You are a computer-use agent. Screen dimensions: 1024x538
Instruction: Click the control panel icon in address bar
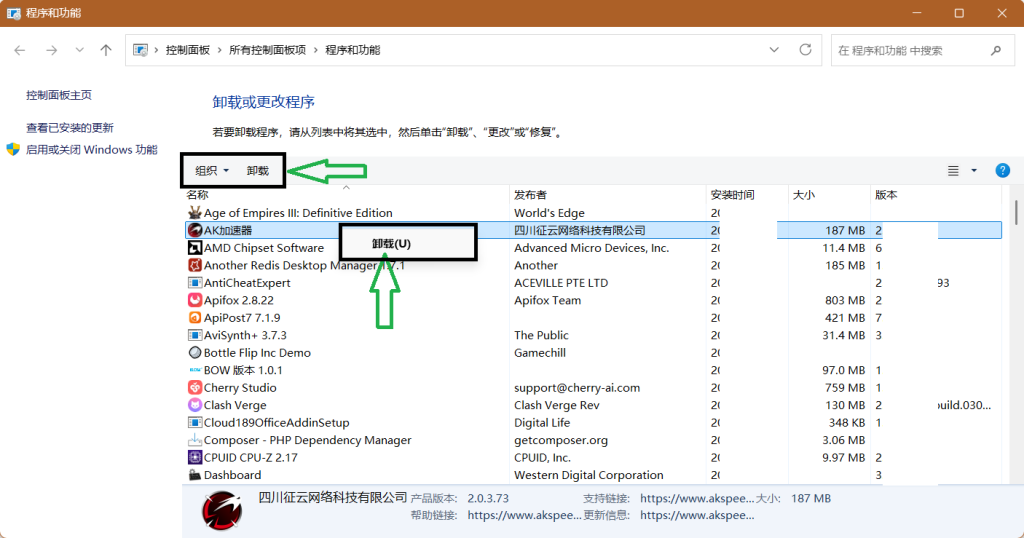click(140, 50)
